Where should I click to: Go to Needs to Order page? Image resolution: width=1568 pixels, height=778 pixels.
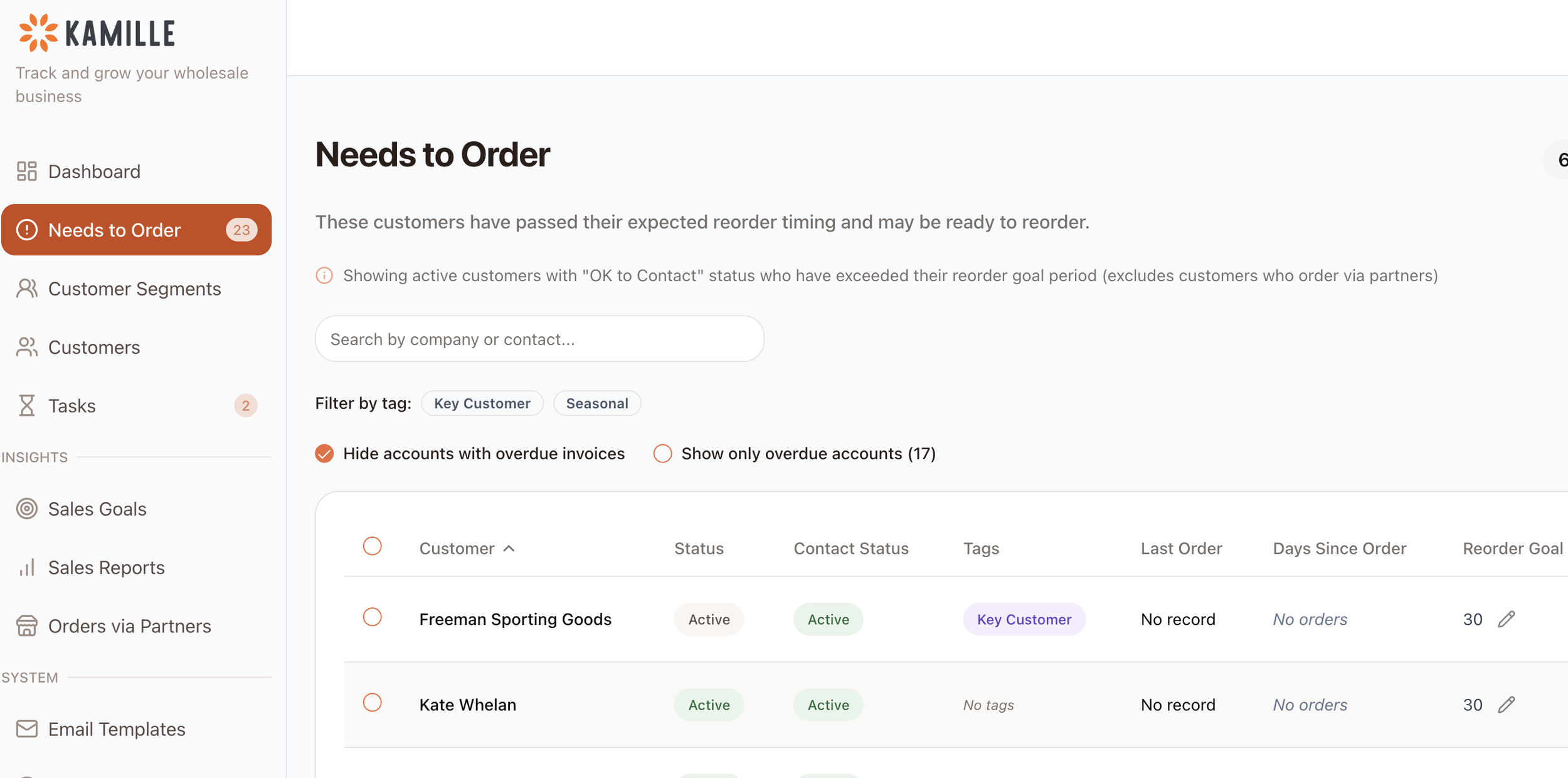pyautogui.click(x=115, y=230)
